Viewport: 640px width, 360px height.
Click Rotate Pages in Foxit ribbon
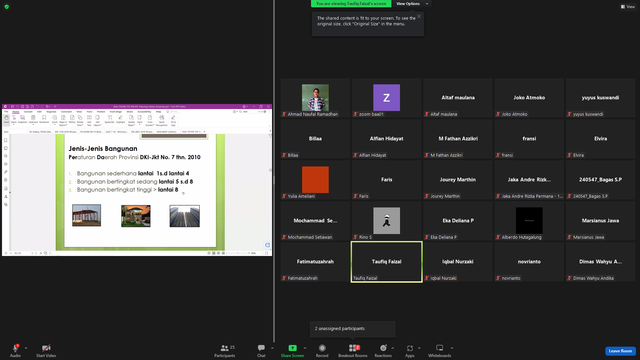131,120
